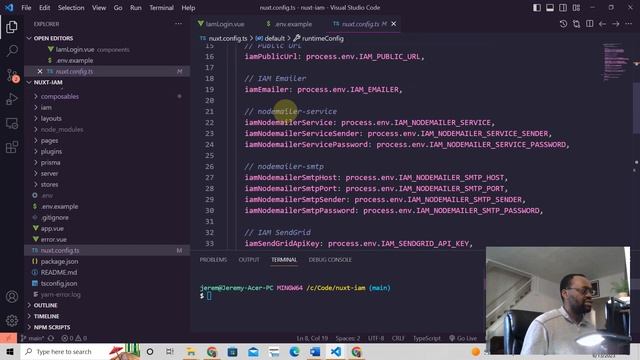Open the Accounts menu icon
640x360 pixels.
point(12,297)
